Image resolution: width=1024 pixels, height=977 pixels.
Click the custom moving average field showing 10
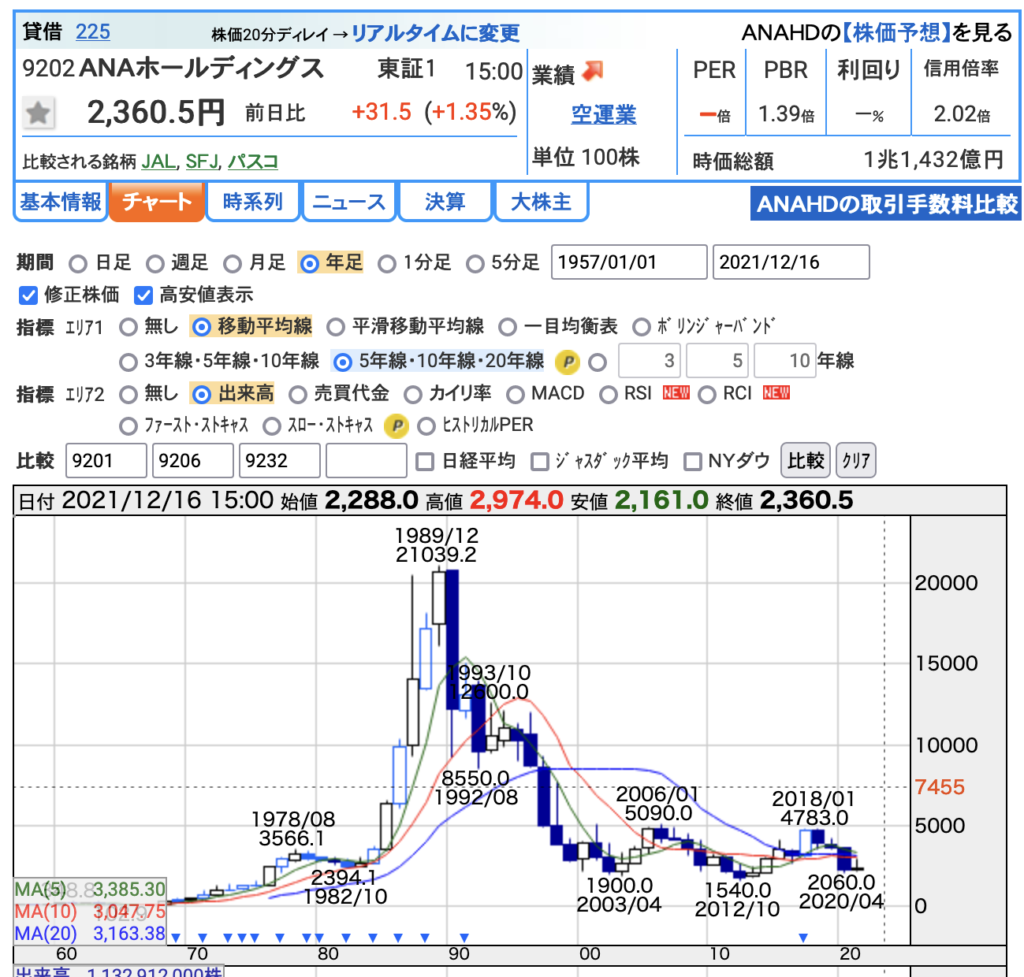tap(785, 360)
